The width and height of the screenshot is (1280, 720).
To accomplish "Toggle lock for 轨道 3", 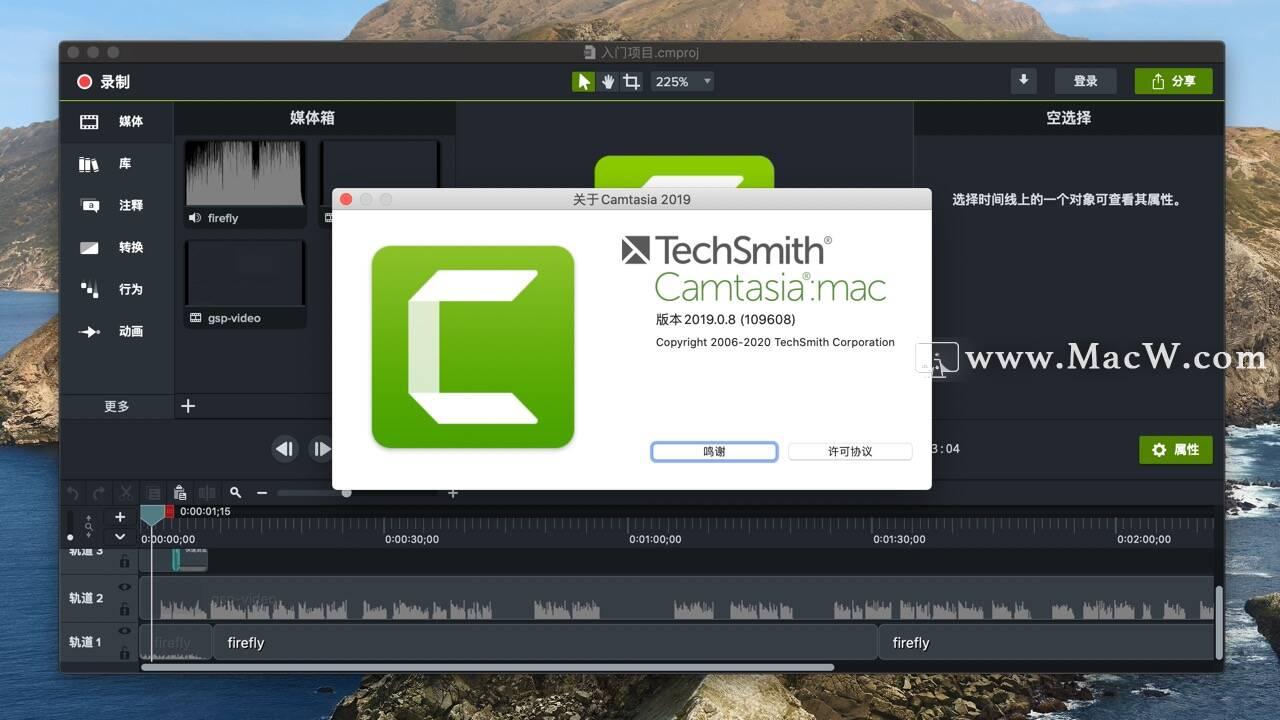I will pyautogui.click(x=125, y=562).
